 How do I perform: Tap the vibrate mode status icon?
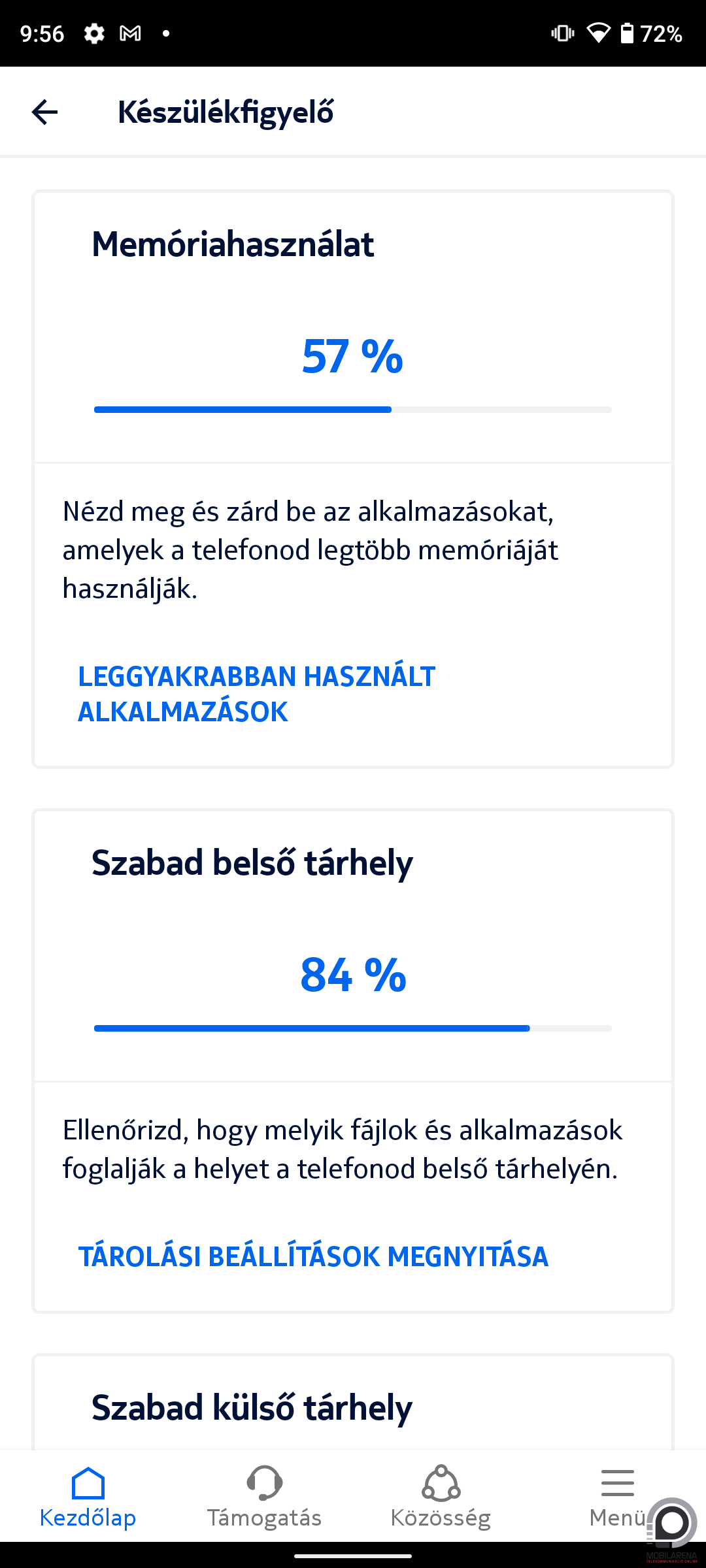(x=563, y=33)
